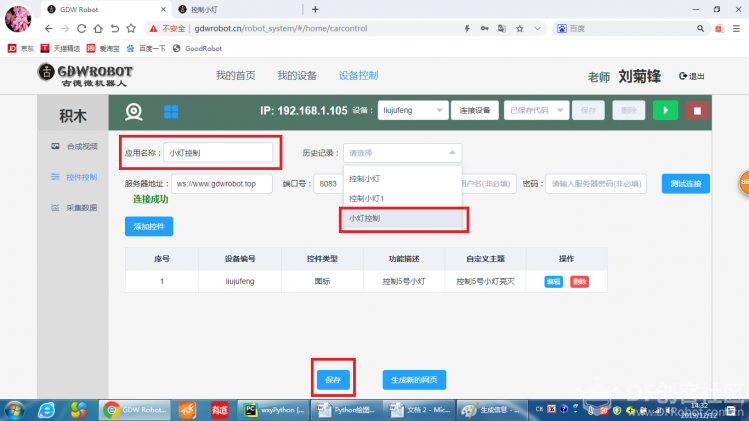Click the greyed 删除 button in green toolbar
Screen dimensions: 749x421
click(x=629, y=110)
